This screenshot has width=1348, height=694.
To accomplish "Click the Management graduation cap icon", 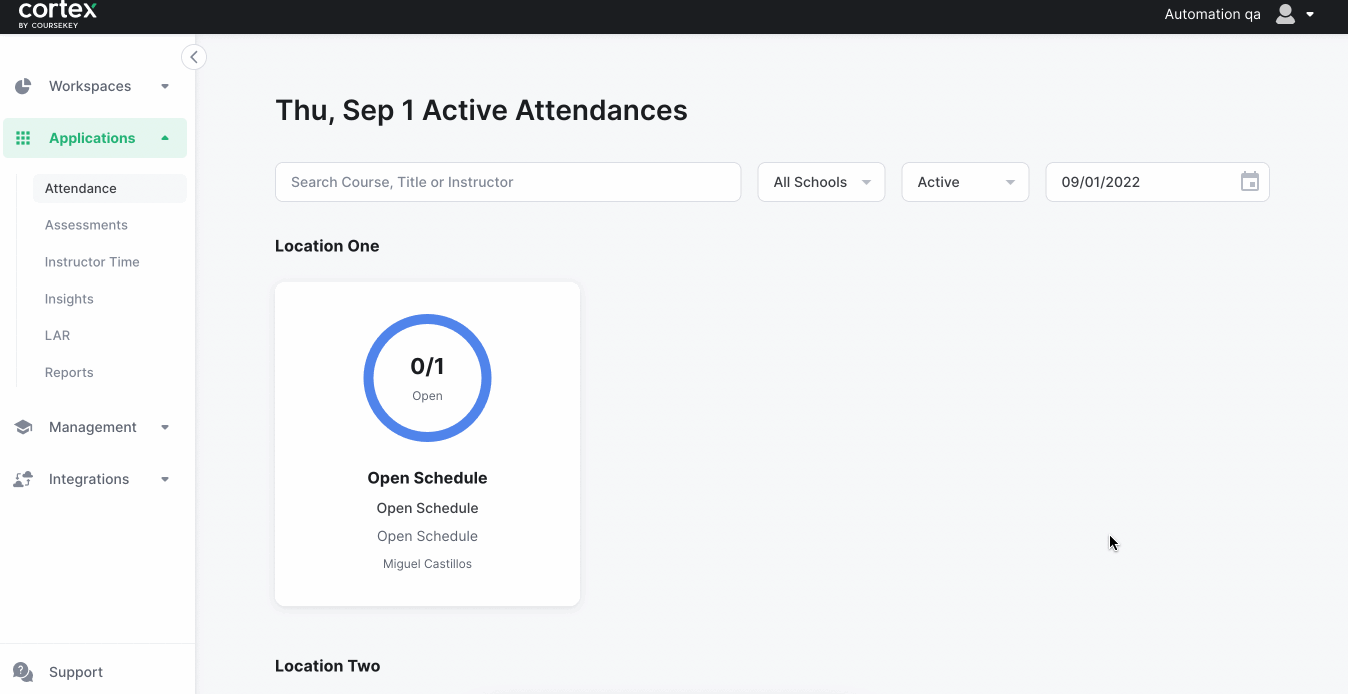I will coord(23,427).
